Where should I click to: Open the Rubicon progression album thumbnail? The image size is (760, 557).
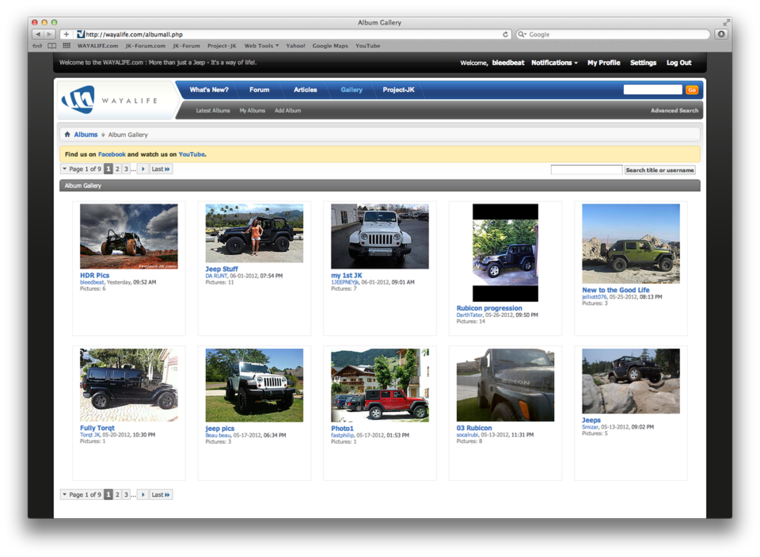point(505,252)
